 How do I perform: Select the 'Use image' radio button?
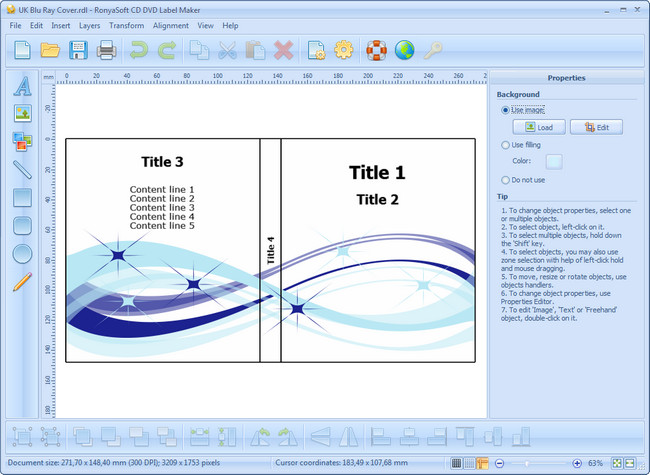[x=506, y=110]
